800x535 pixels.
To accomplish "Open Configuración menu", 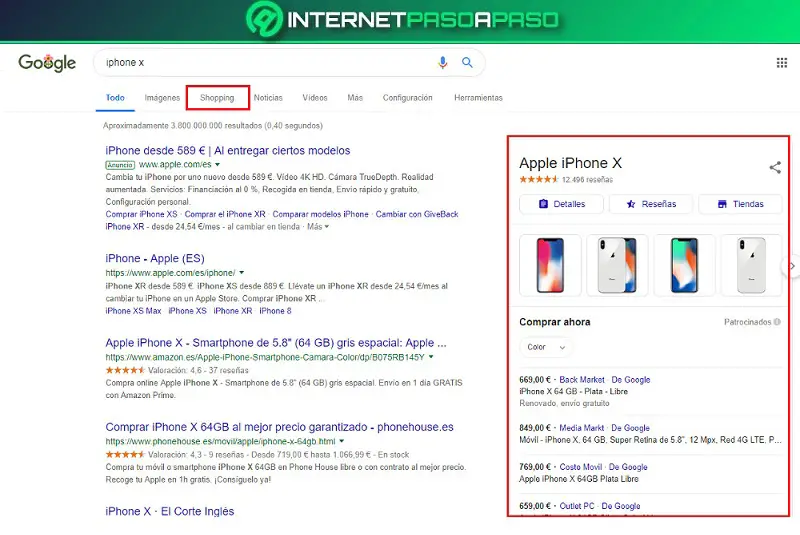I will coord(408,97).
